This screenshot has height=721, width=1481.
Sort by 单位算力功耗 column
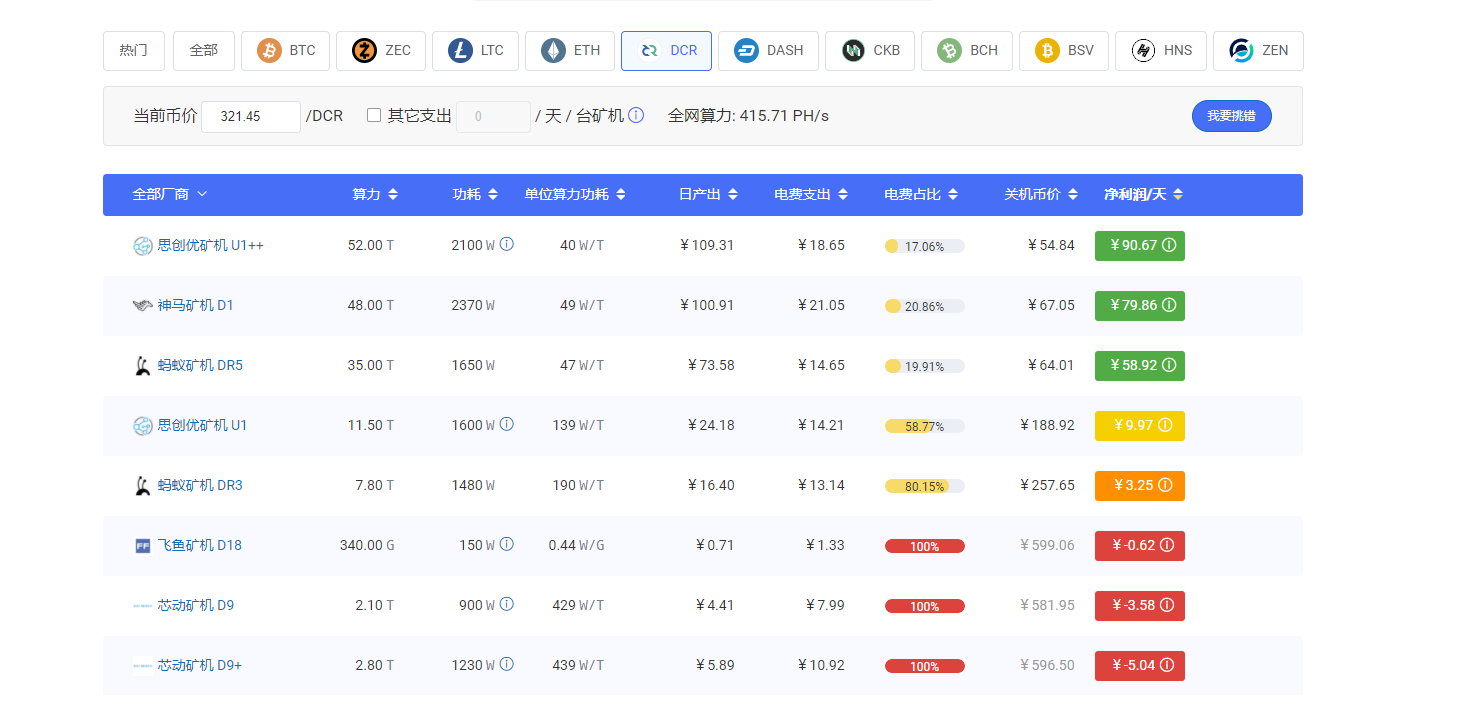point(575,194)
